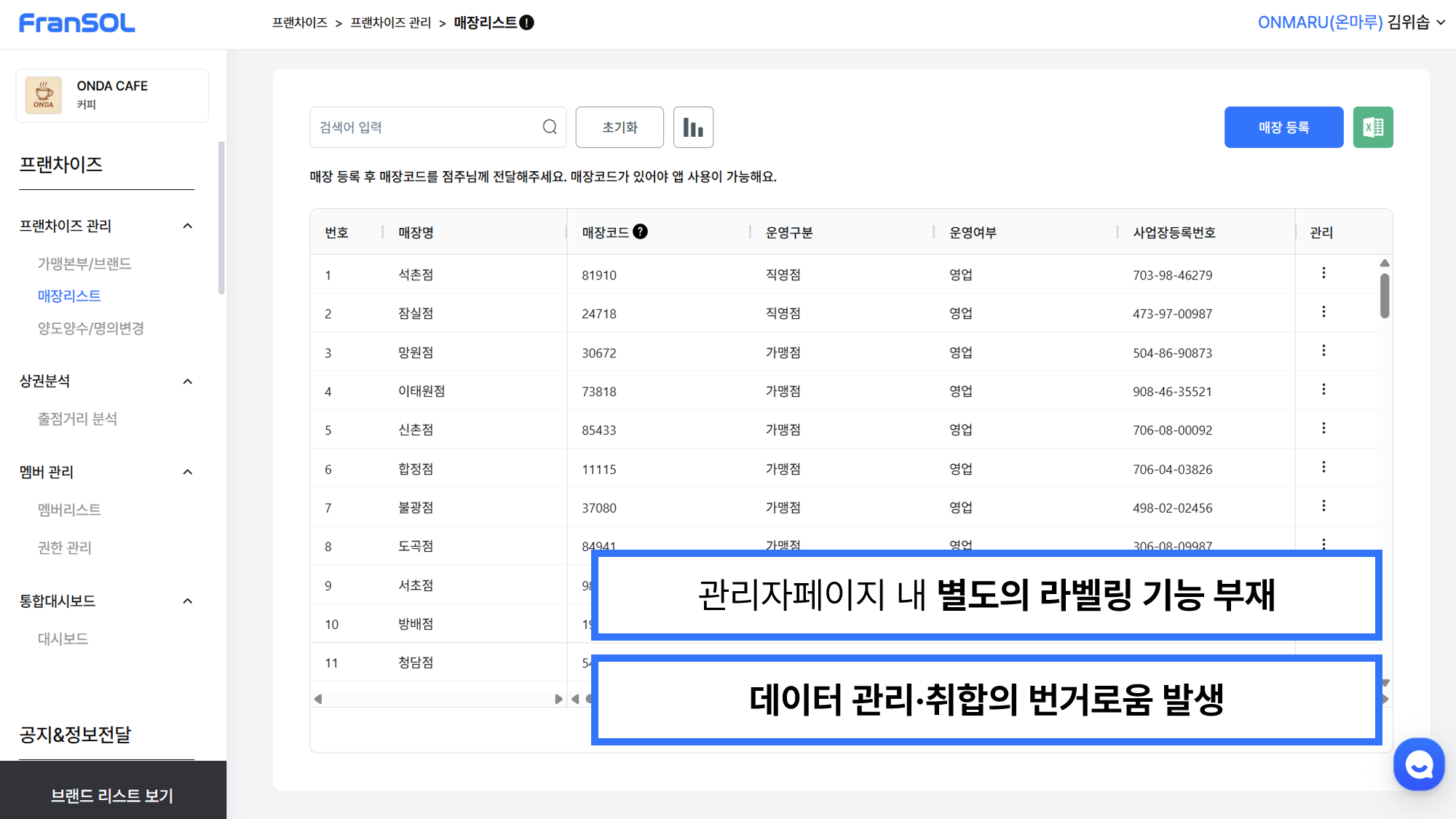
Task: Open the kebab menu for 신촌점 row
Action: [1324, 428]
